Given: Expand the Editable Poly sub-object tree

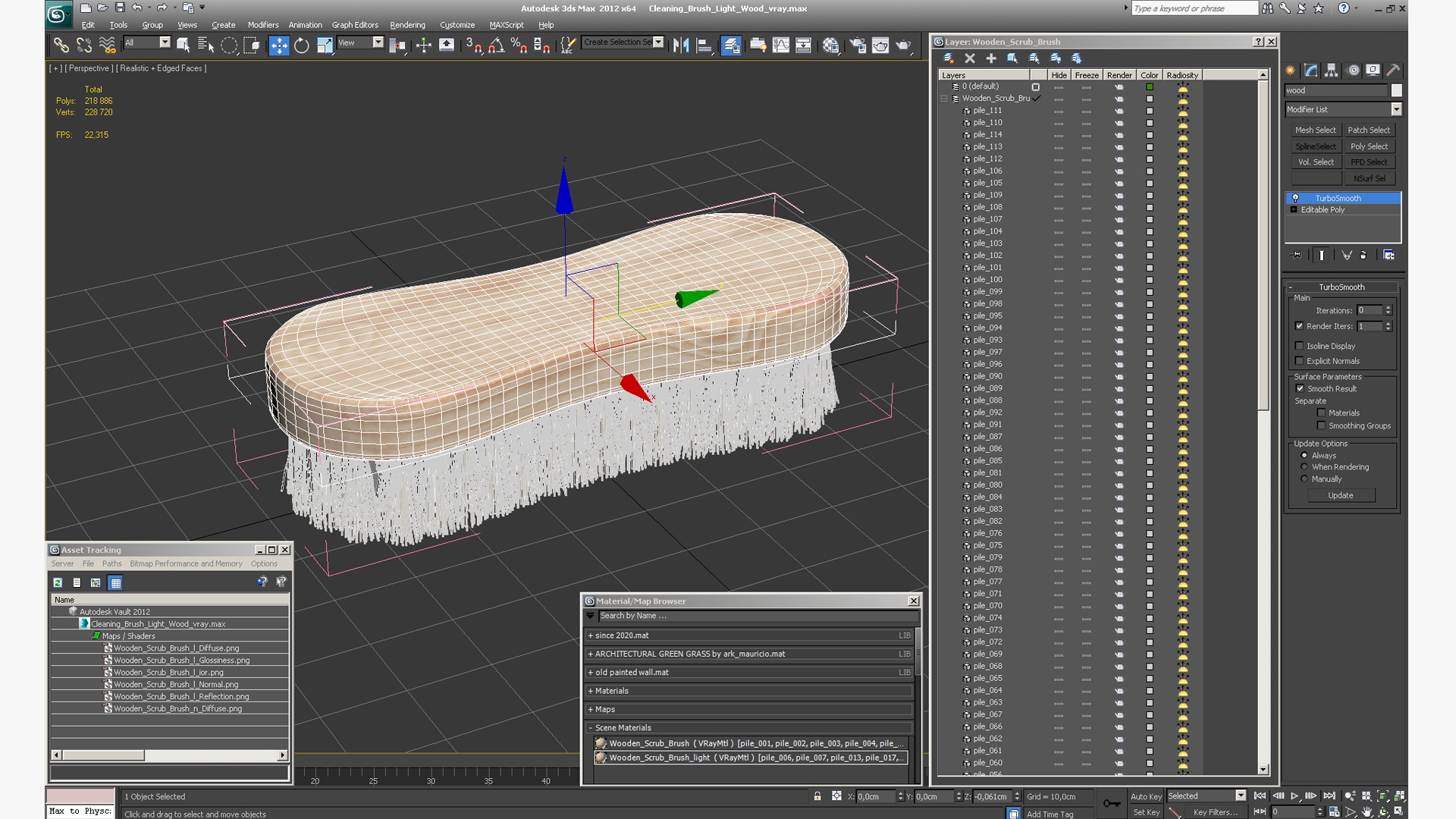Looking at the screenshot, I should pyautogui.click(x=1294, y=209).
